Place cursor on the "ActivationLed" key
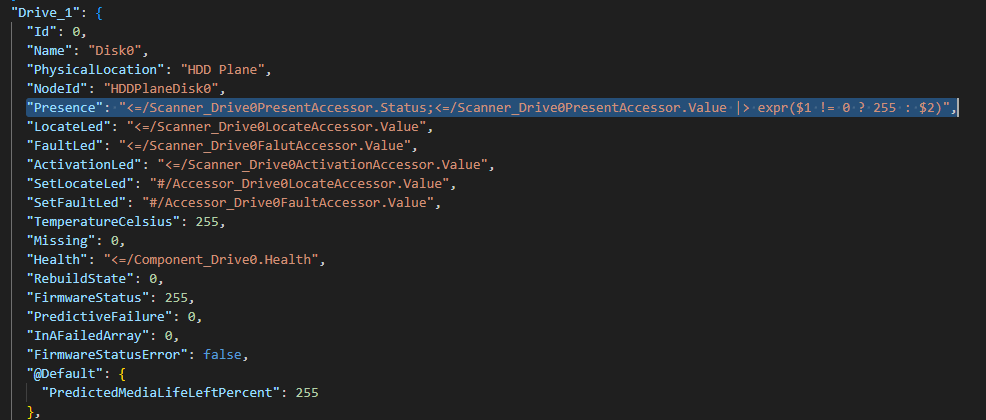The width and height of the screenshot is (986, 420). click(x=85, y=165)
